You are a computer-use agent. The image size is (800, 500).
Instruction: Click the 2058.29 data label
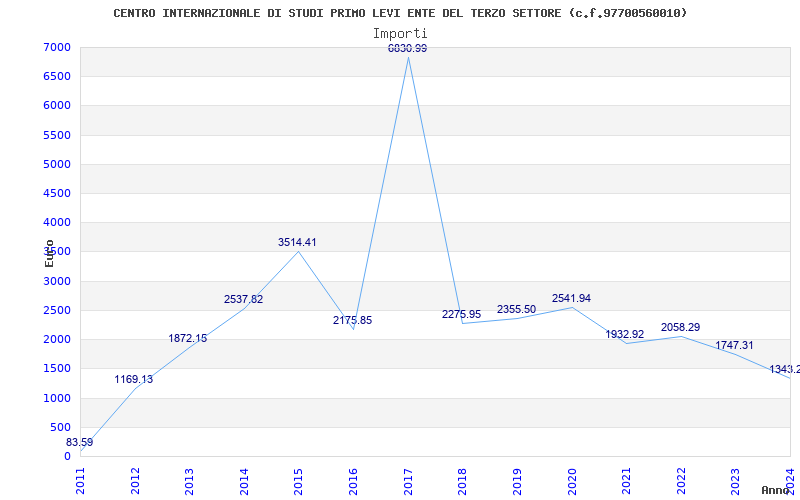[681, 328]
